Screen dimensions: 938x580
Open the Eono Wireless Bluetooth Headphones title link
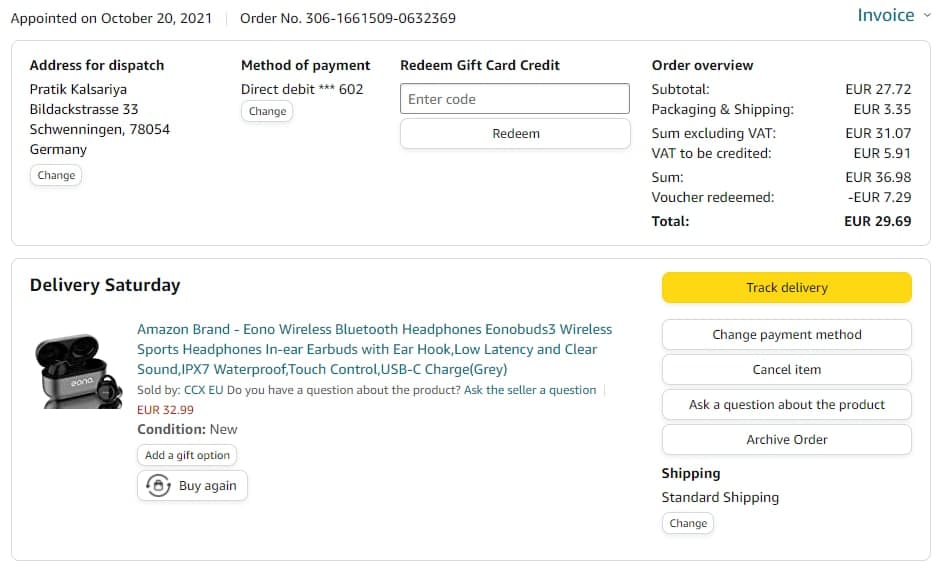pyautogui.click(x=374, y=349)
